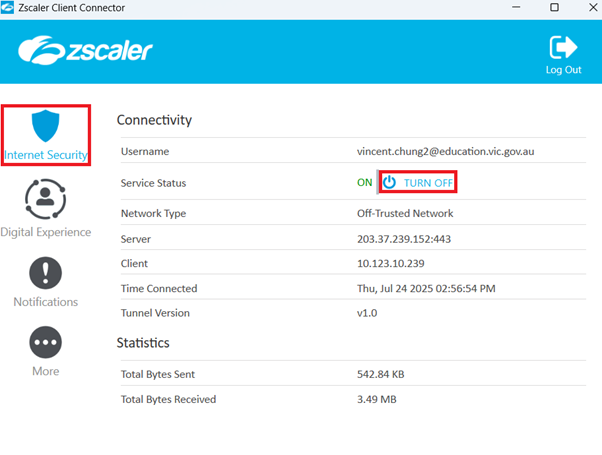Click the username vincent.chung2@education.vic.gov.au
The width and height of the screenshot is (602, 455).
[x=445, y=151]
